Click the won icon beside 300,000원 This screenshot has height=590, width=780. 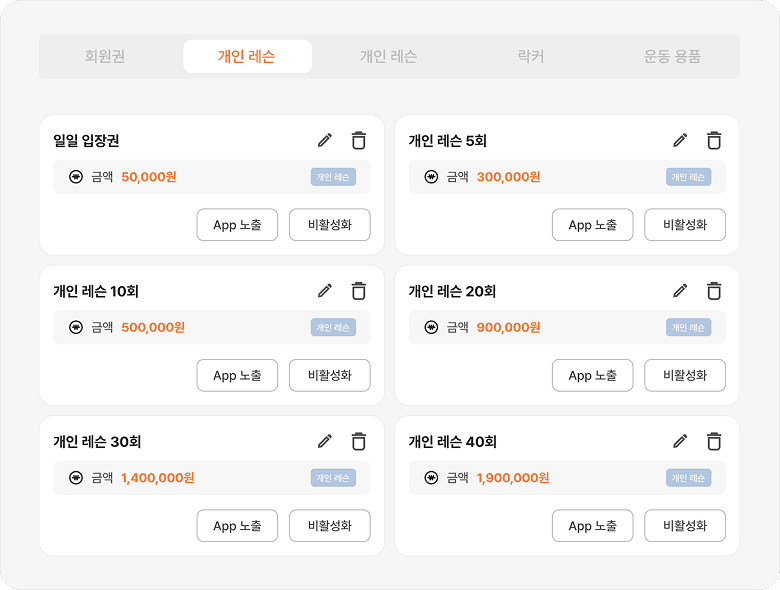(431, 177)
